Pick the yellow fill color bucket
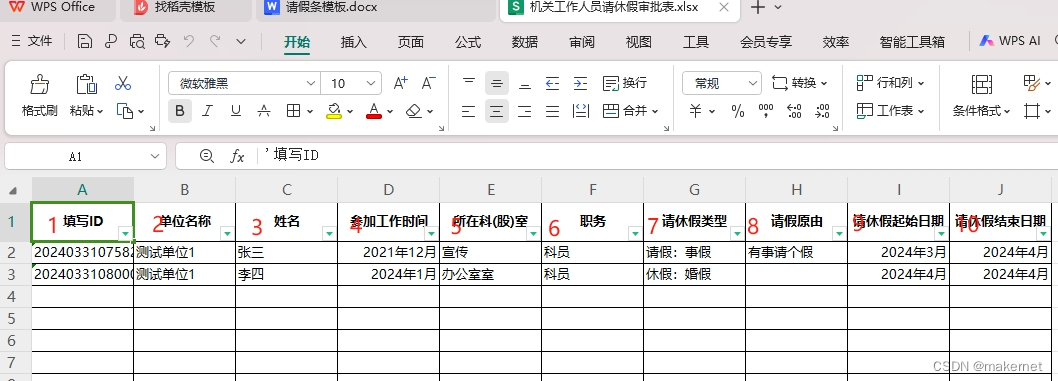1058x381 pixels. (333, 111)
